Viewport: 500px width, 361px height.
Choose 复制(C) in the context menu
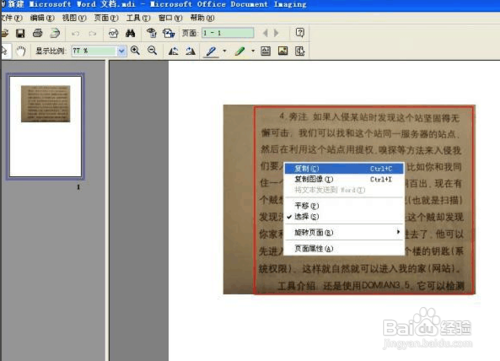[x=344, y=169]
